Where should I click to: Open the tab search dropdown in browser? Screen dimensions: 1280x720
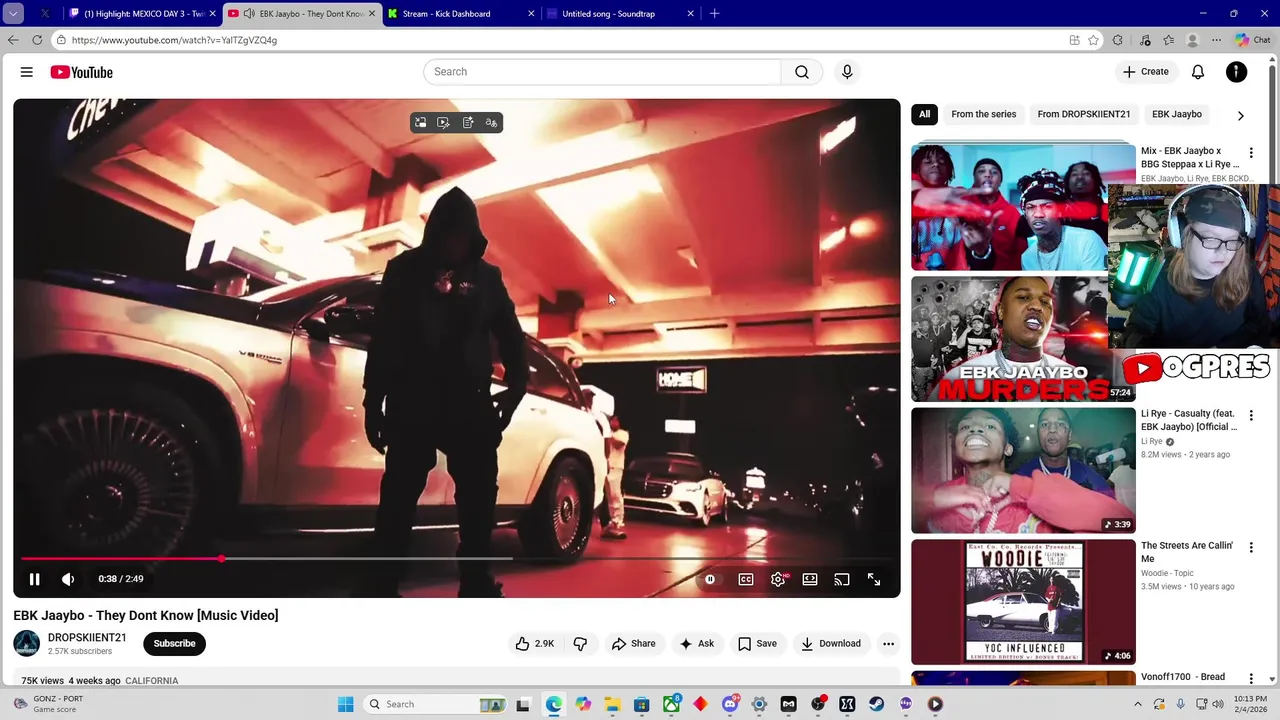tap(13, 14)
